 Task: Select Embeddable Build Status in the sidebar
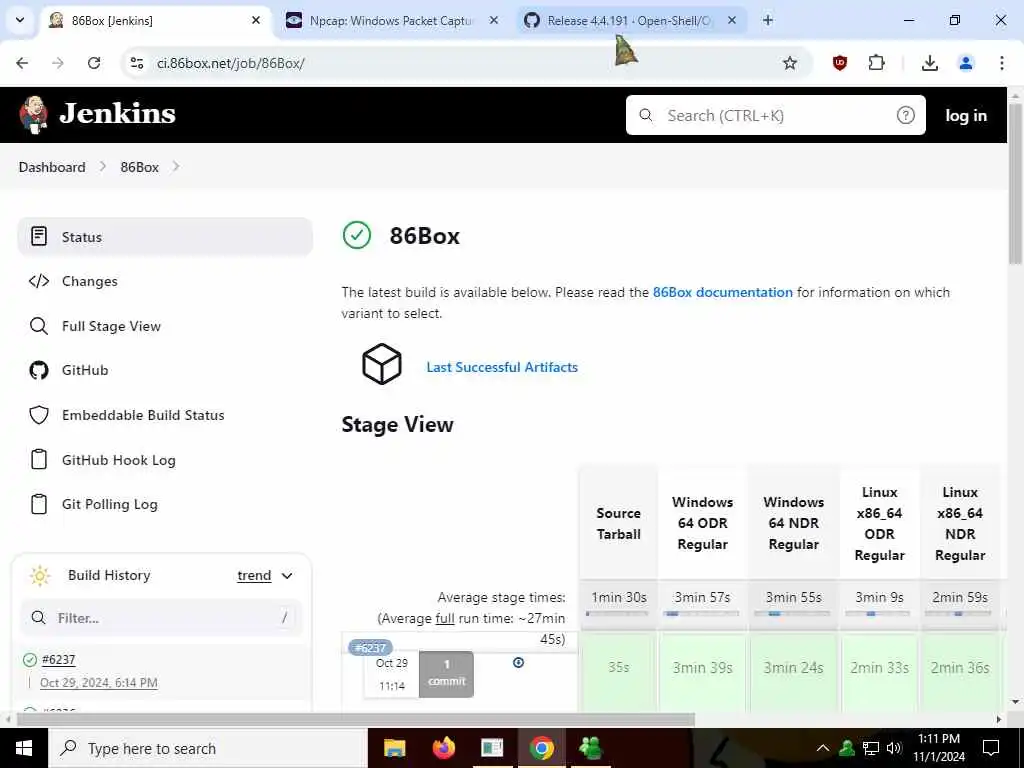click(165, 415)
